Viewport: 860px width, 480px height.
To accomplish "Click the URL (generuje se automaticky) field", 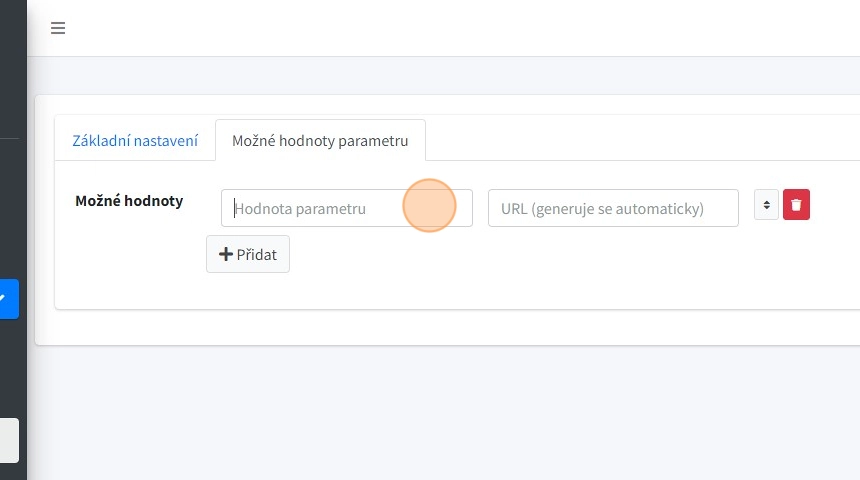I will tap(613, 208).
